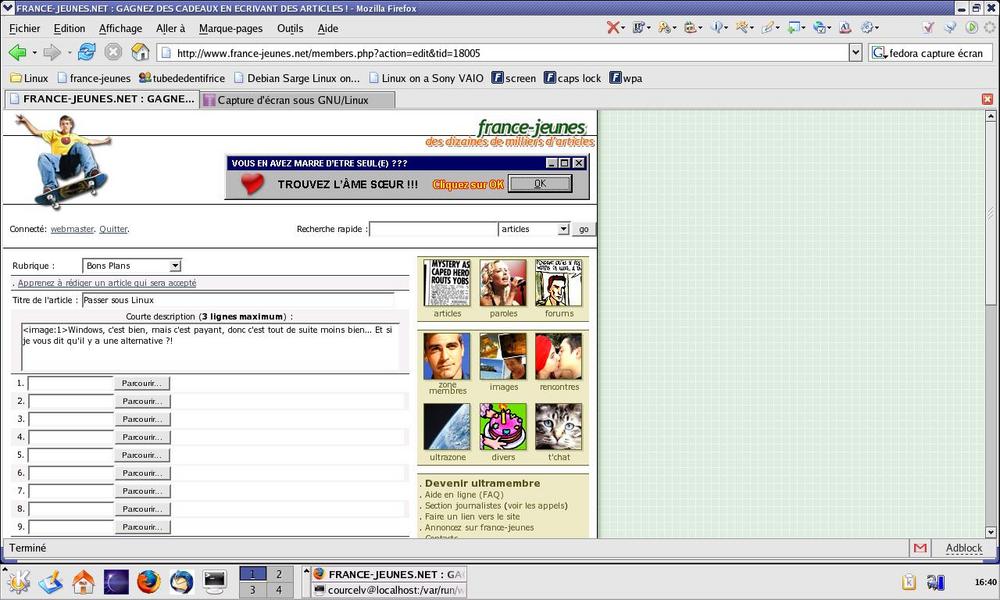Open the KDE K menu launcher
This screenshot has width=1000, height=600.
(18, 581)
